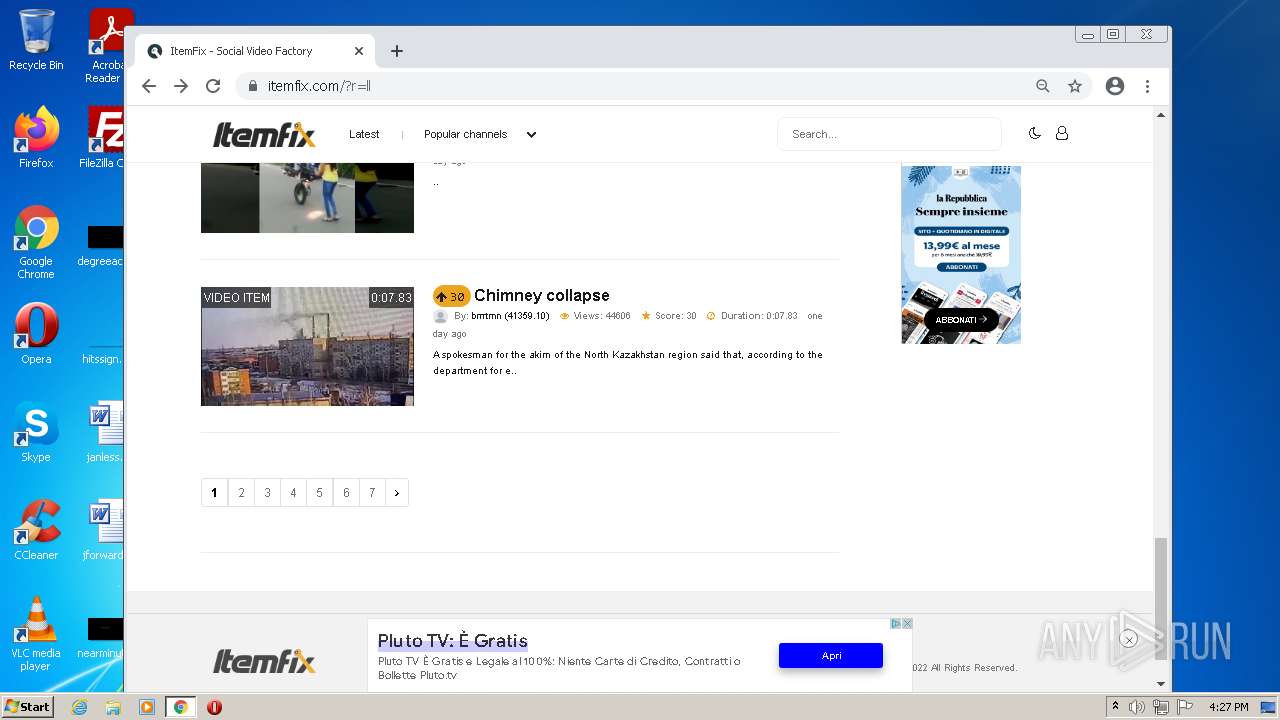Click the Views: 44606 text
This screenshot has width=1280, height=720.
point(602,316)
